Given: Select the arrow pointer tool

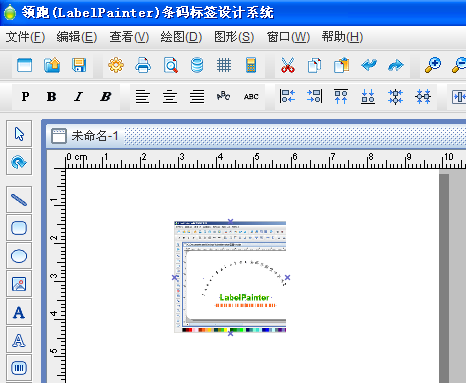Looking at the screenshot, I should (19, 134).
